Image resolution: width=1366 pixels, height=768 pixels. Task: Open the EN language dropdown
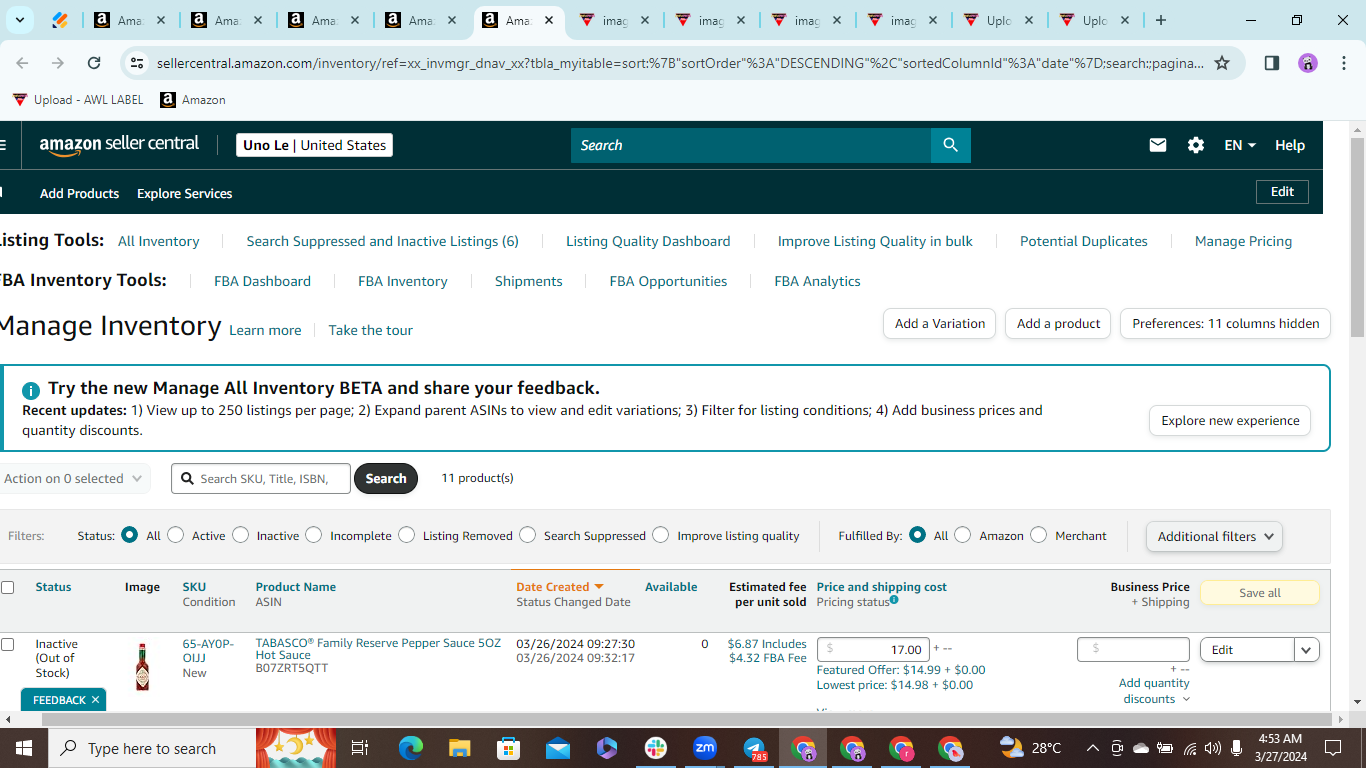tap(1240, 145)
